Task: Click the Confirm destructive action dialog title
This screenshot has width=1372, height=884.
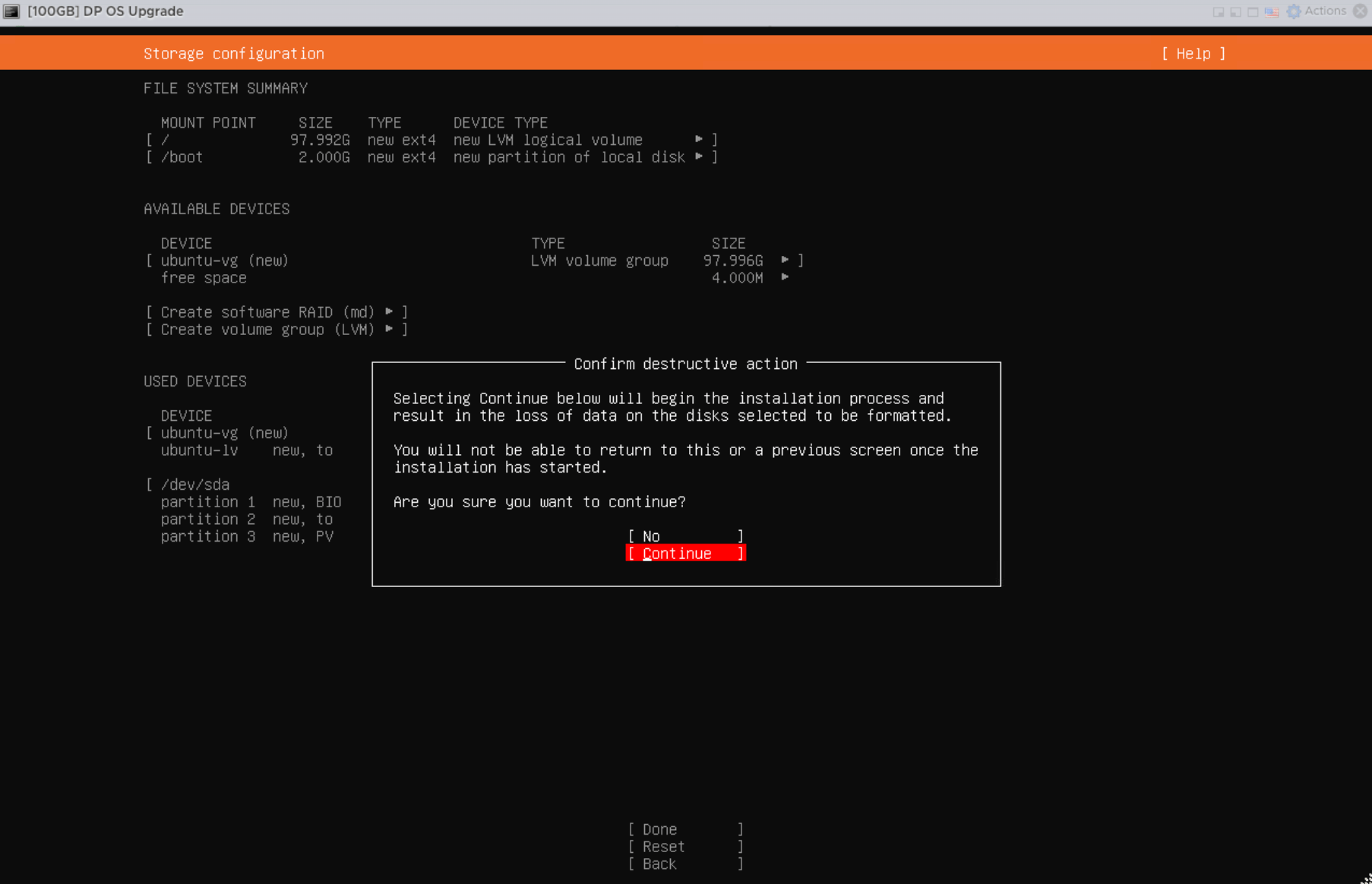Action: 685,364
